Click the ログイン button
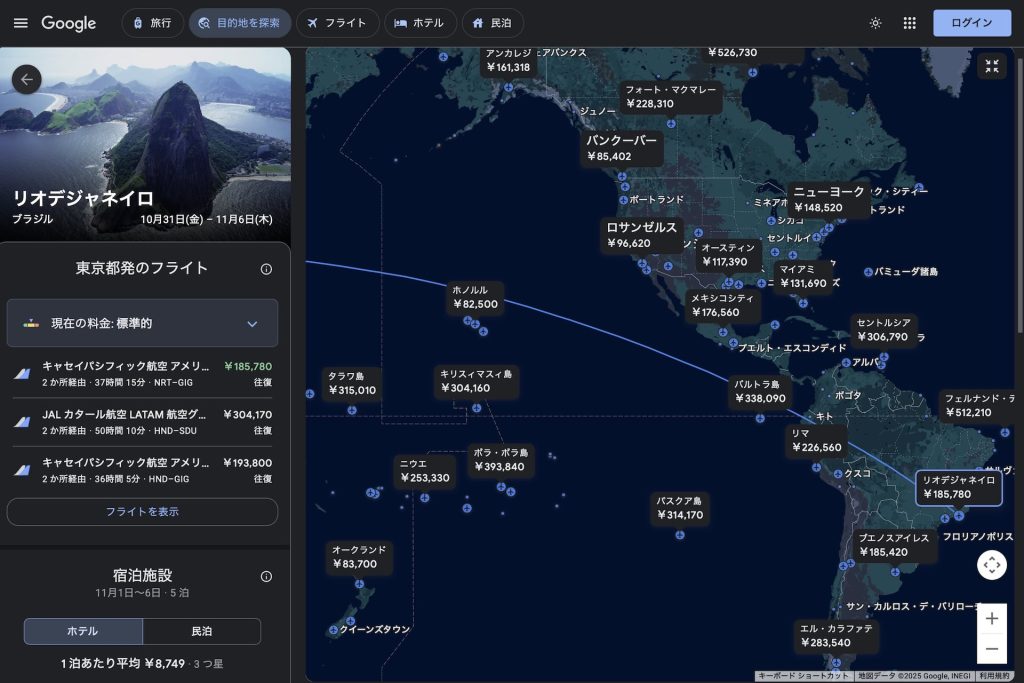 click(x=971, y=23)
